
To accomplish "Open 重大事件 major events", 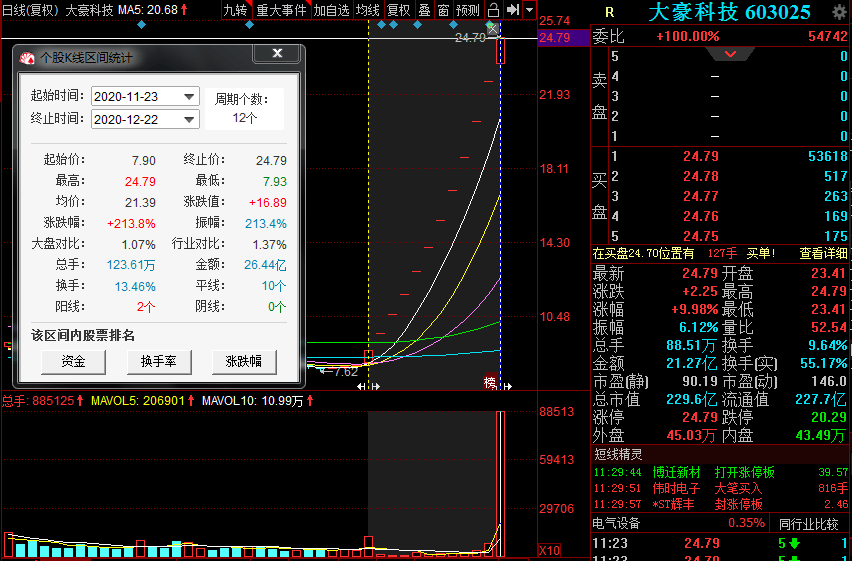I will tap(281, 10).
